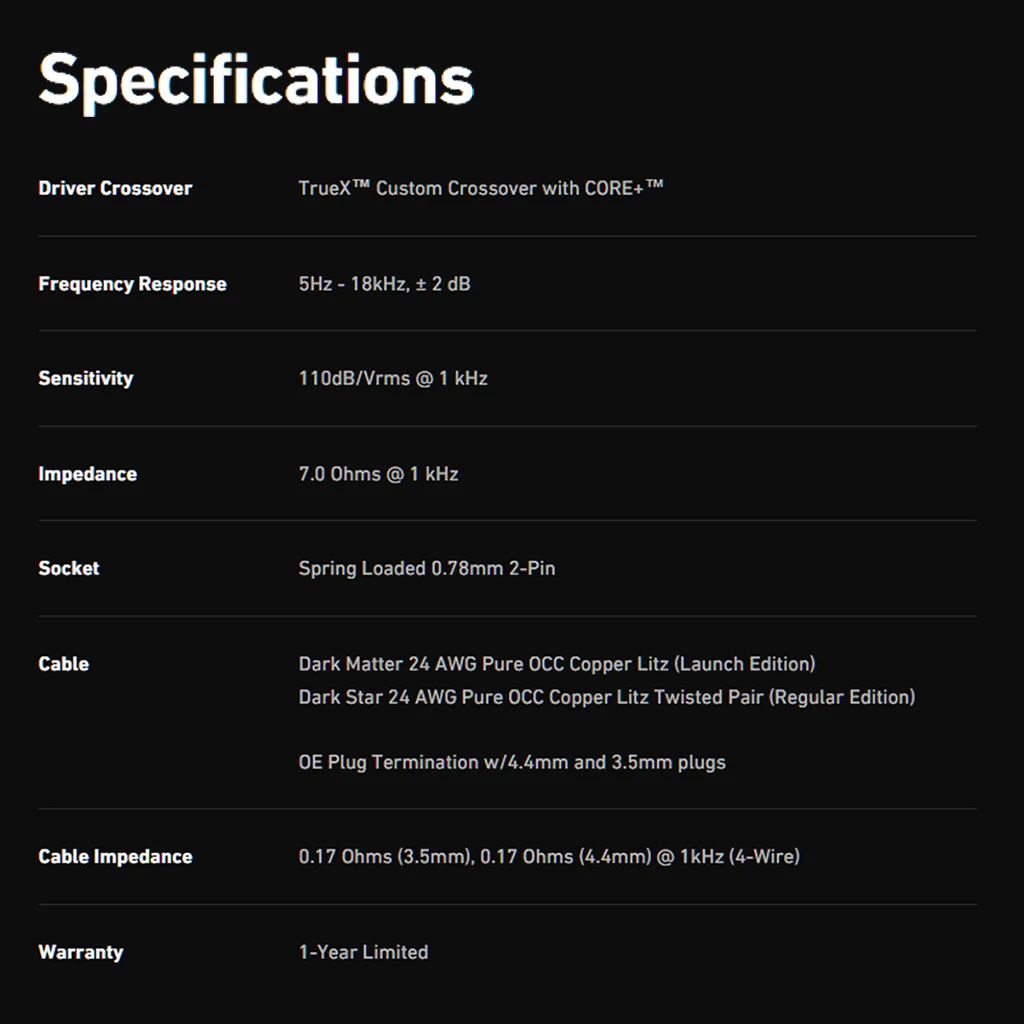
Task: Click TrueX Custom Crossover with CORE+ text
Action: (x=481, y=188)
